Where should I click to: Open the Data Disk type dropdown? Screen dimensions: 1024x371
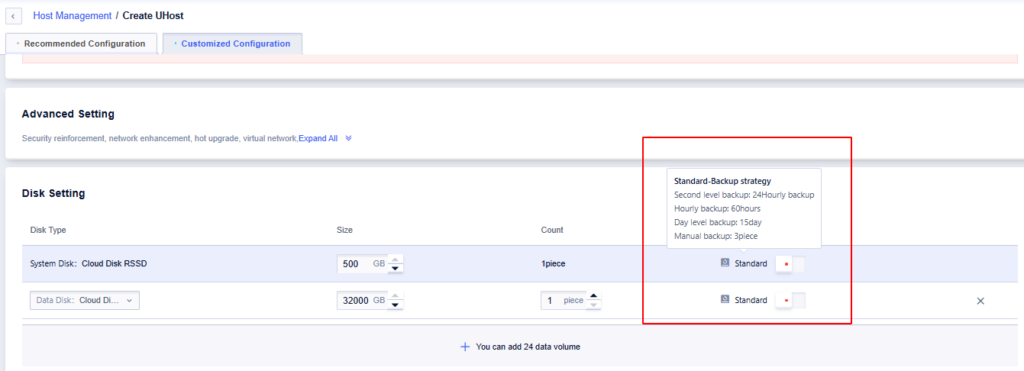click(x=85, y=300)
